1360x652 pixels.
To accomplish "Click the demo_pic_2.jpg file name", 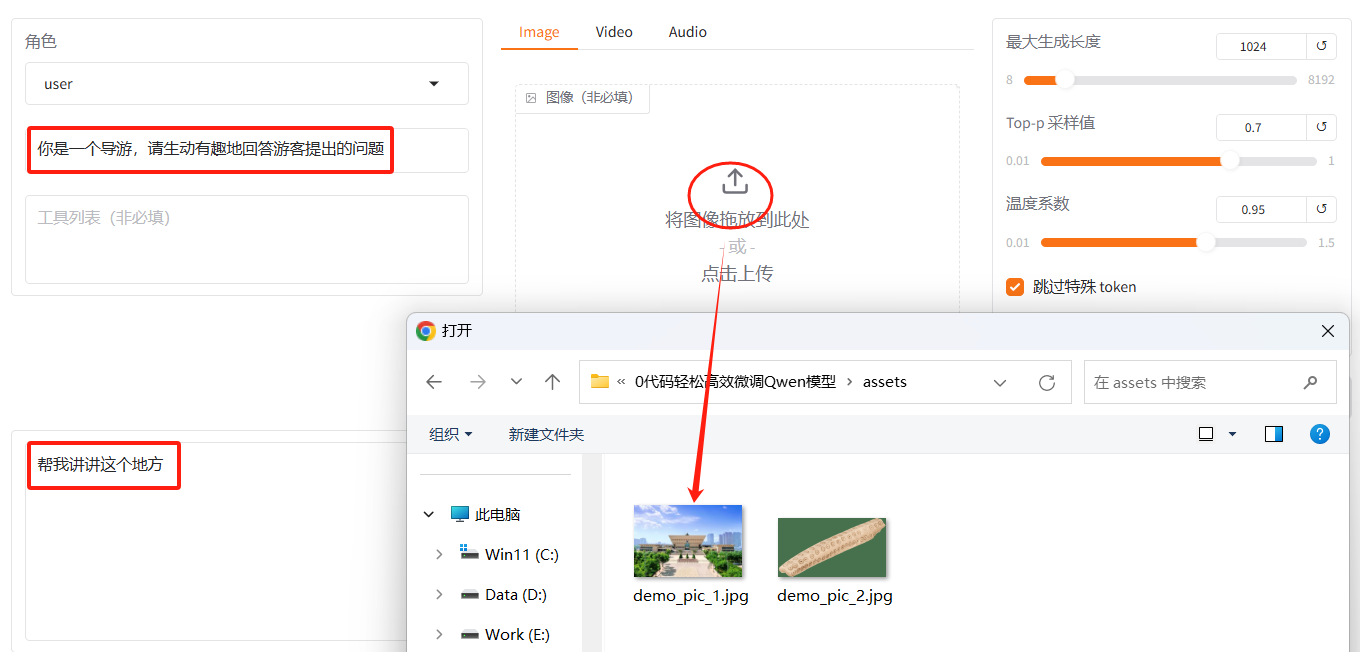I will pyautogui.click(x=835, y=596).
